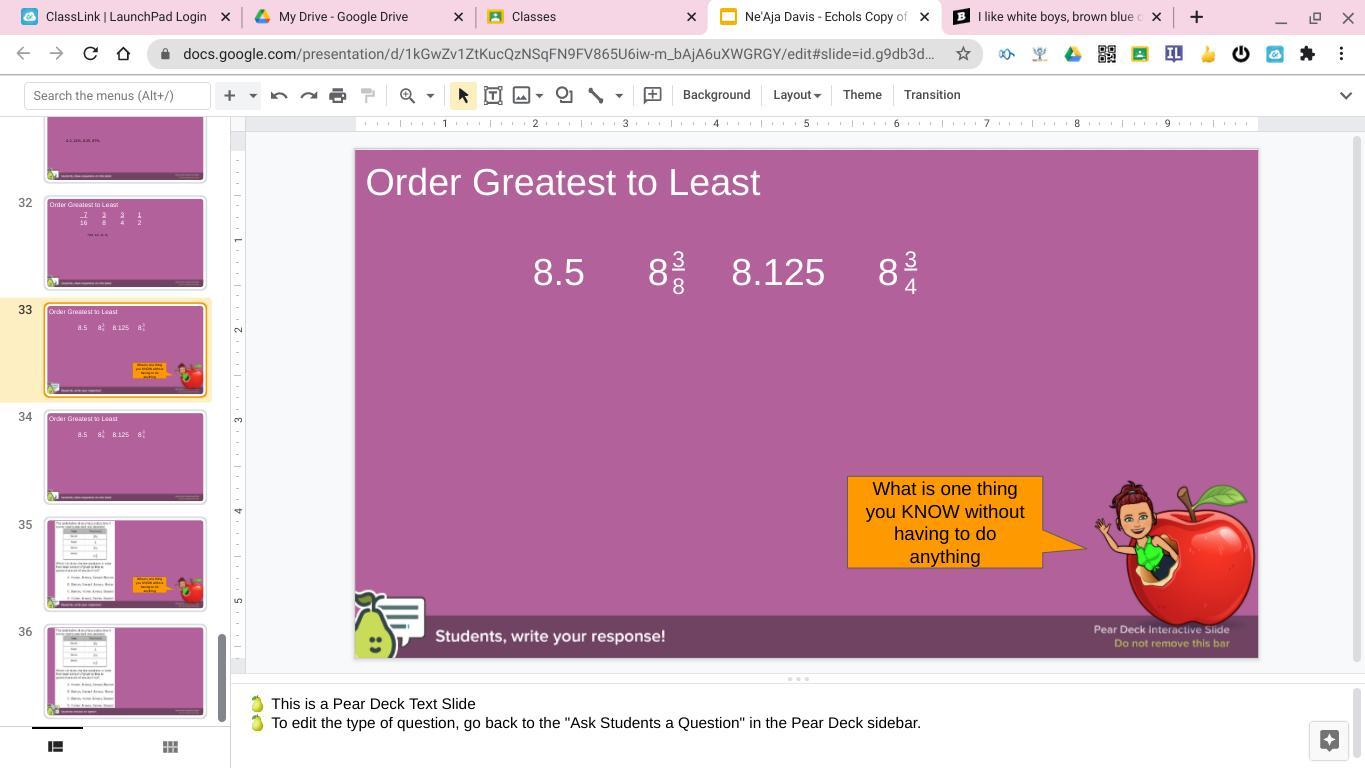Screen dimensions: 1365x768
Task: Click the Redo arrow icon
Action: [x=308, y=95]
